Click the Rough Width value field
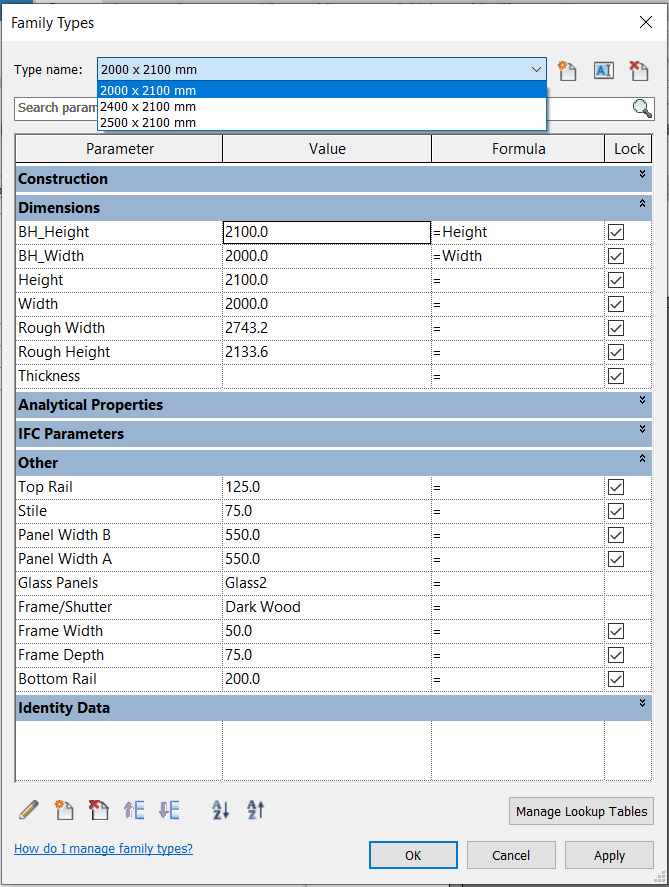Viewport: 669px width, 887px height. pos(326,328)
